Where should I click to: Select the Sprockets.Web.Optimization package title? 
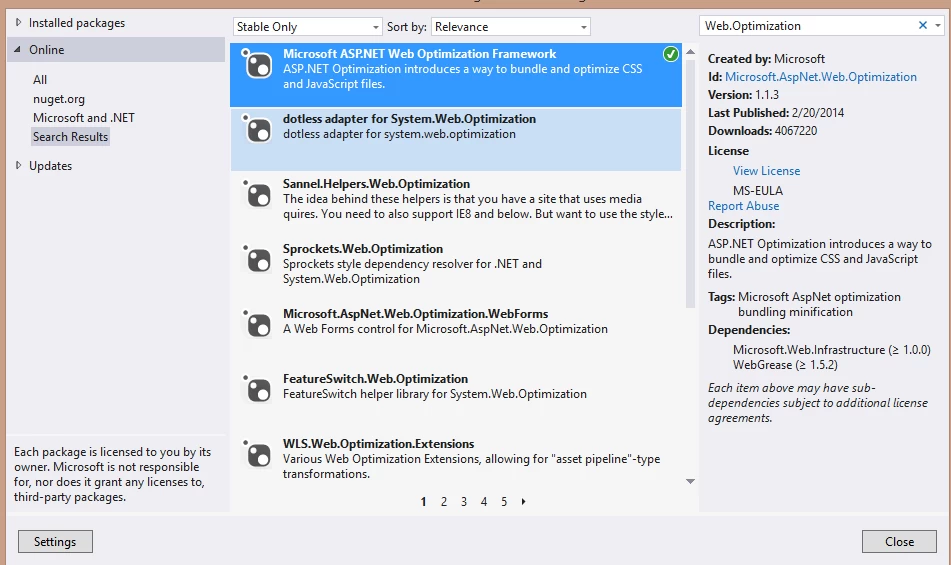pyautogui.click(x=363, y=249)
